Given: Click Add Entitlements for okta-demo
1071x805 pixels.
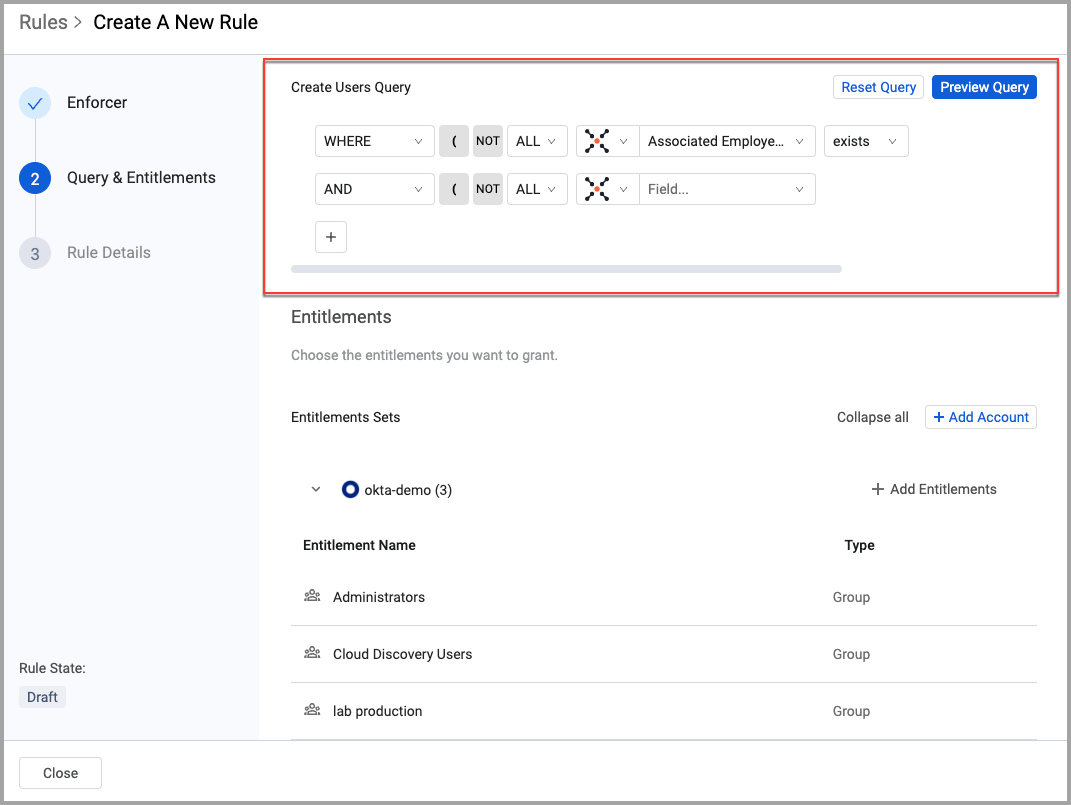Looking at the screenshot, I should pos(934,490).
